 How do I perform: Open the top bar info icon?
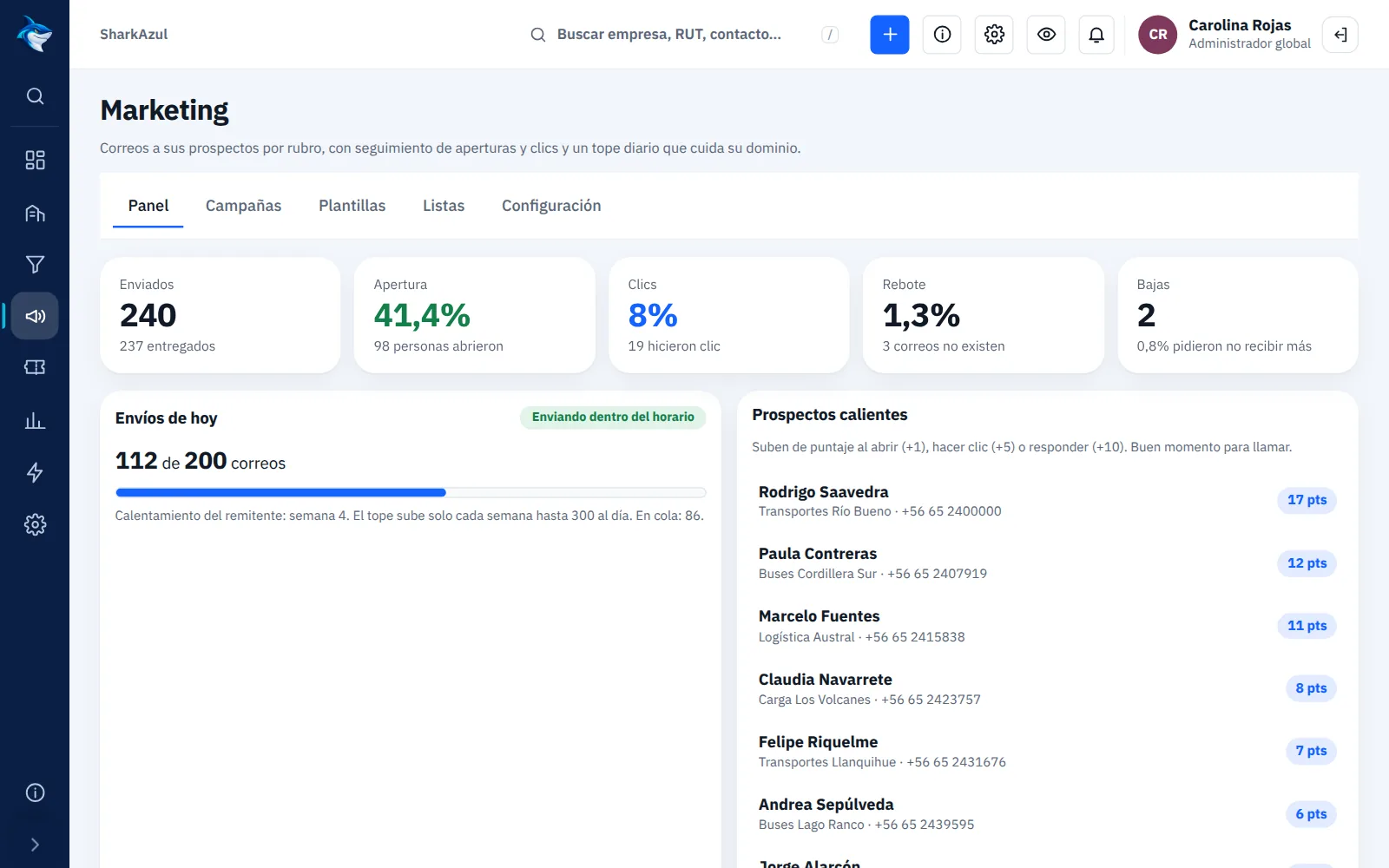click(942, 35)
